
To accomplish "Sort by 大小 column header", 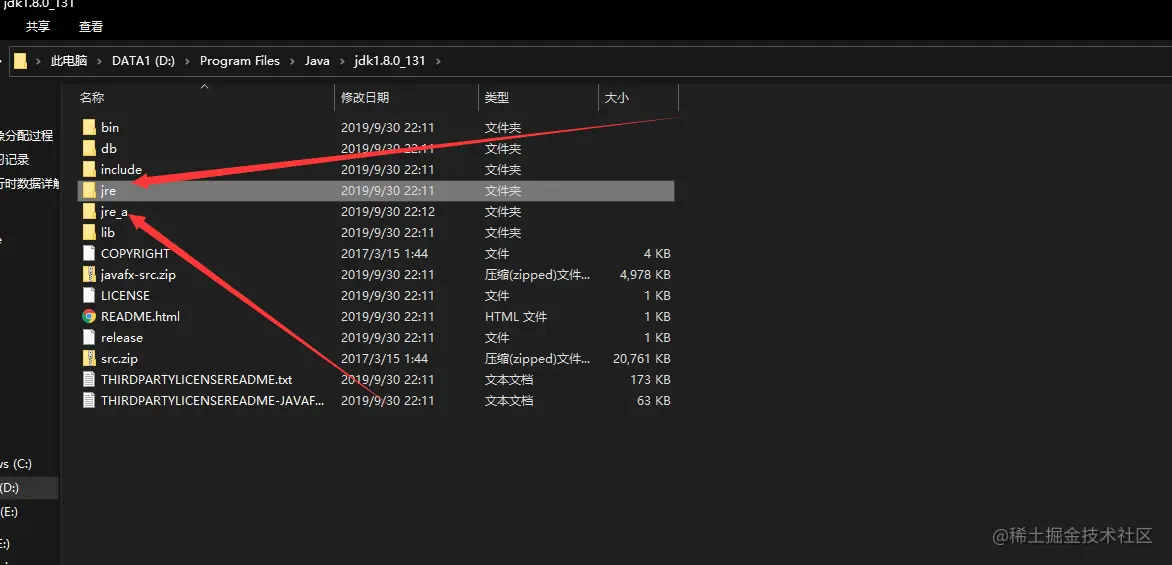I will [x=617, y=98].
